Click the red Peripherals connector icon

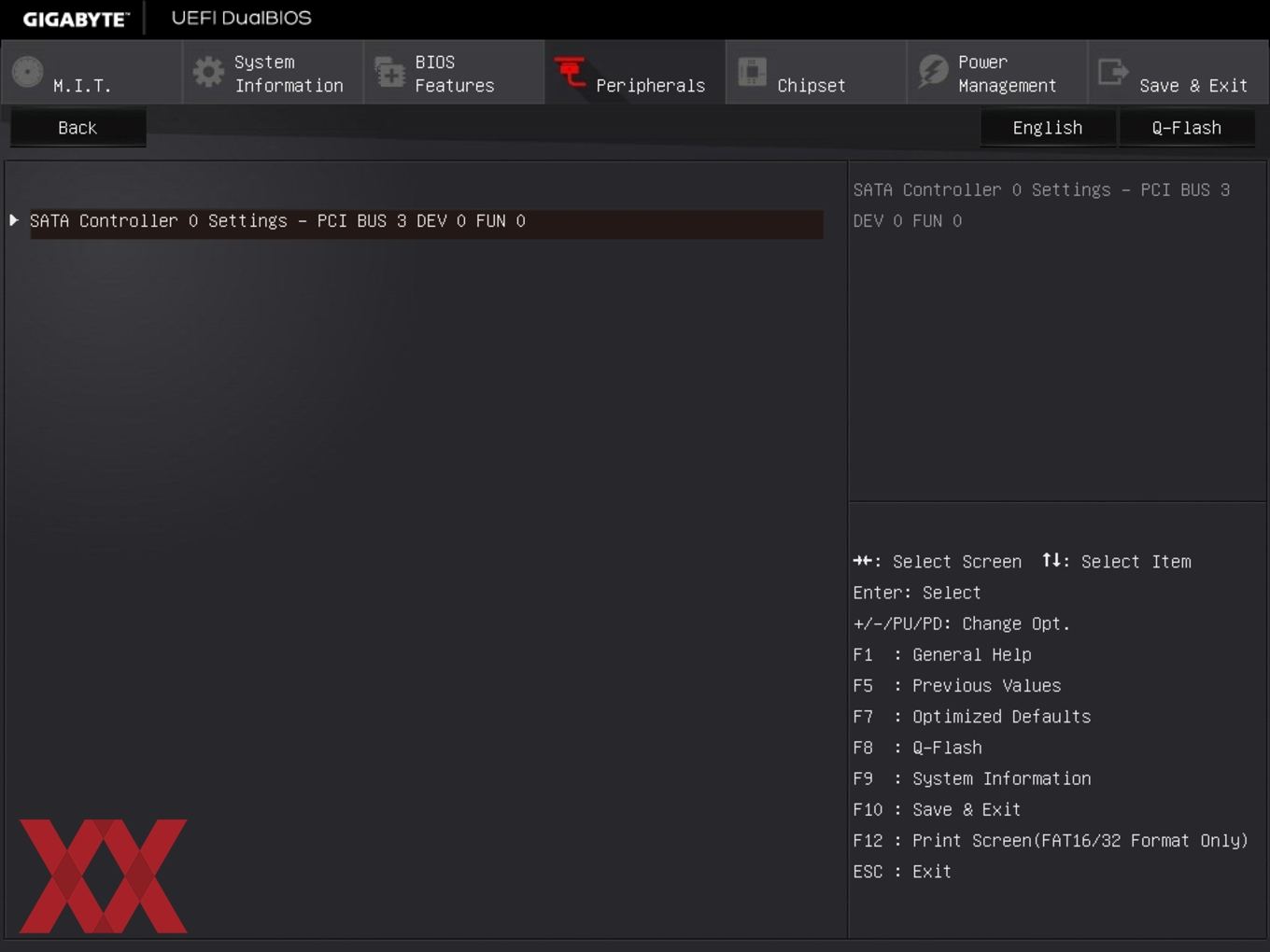(570, 72)
